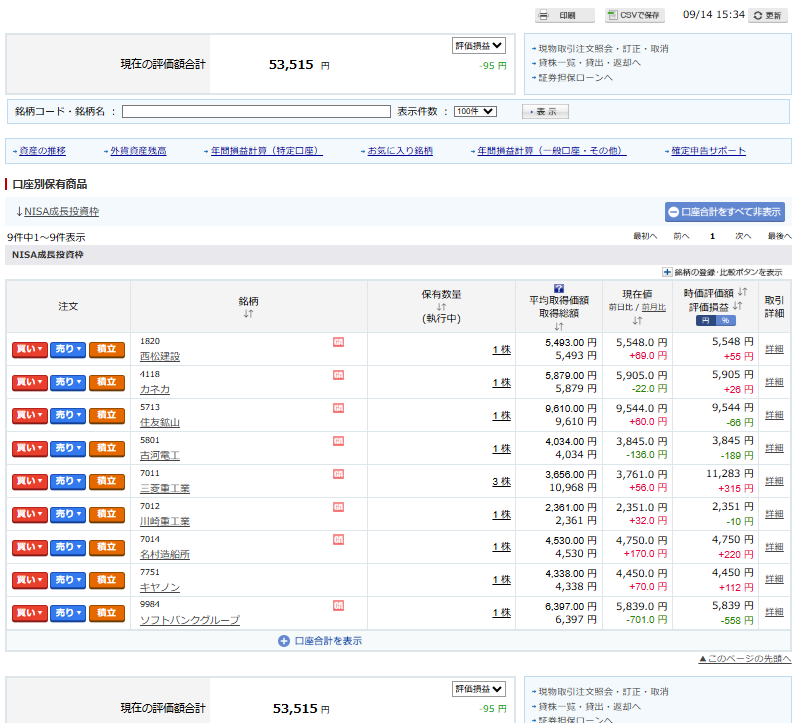Screen dimensions: 799x723
Task: Open 詳細 link for 名村造船所
Action: [774, 547]
